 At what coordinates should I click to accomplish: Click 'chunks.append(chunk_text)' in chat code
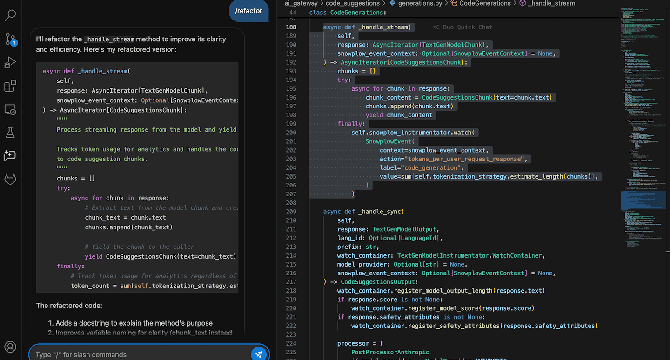128,227
